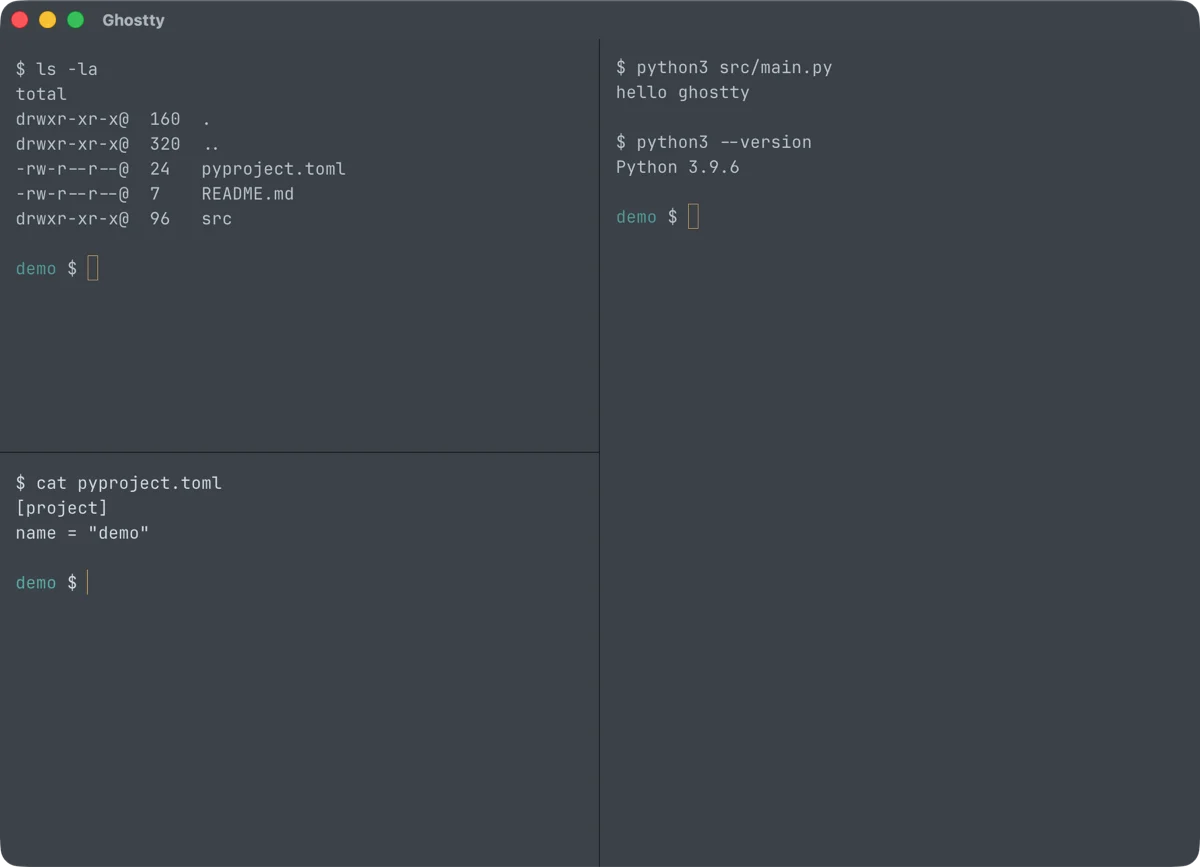Viewport: 1200px width, 867px height.
Task: Click the "Python 3.9.6" version output
Action: (678, 167)
